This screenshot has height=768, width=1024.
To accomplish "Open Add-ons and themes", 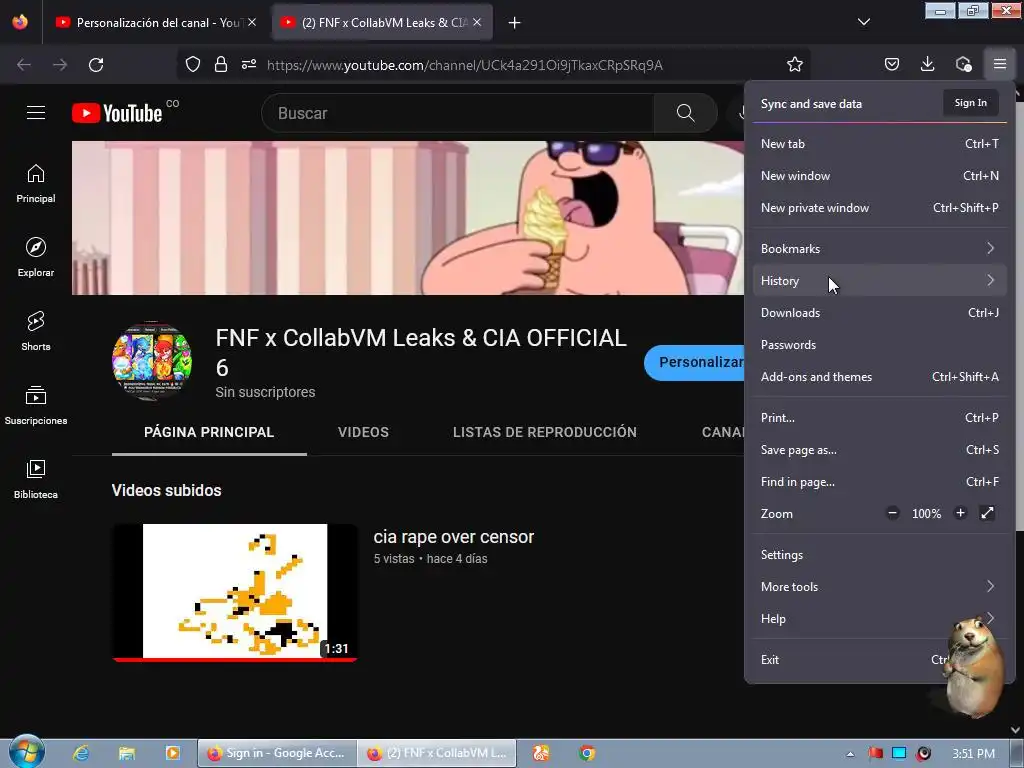I will click(x=880, y=377).
